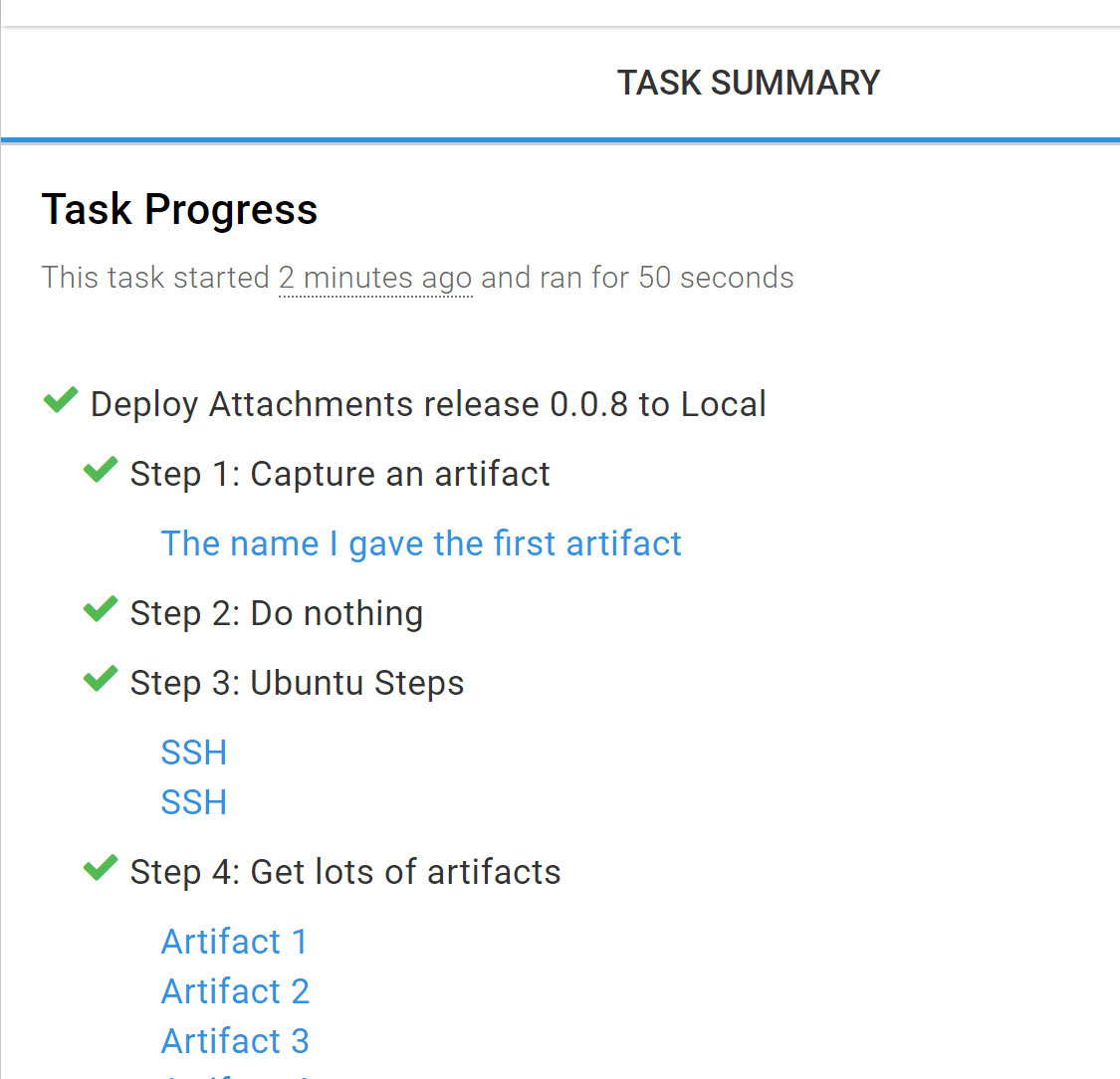The height and width of the screenshot is (1079, 1120).
Task: Click the 2 minutes ago timestamp
Action: (x=375, y=278)
